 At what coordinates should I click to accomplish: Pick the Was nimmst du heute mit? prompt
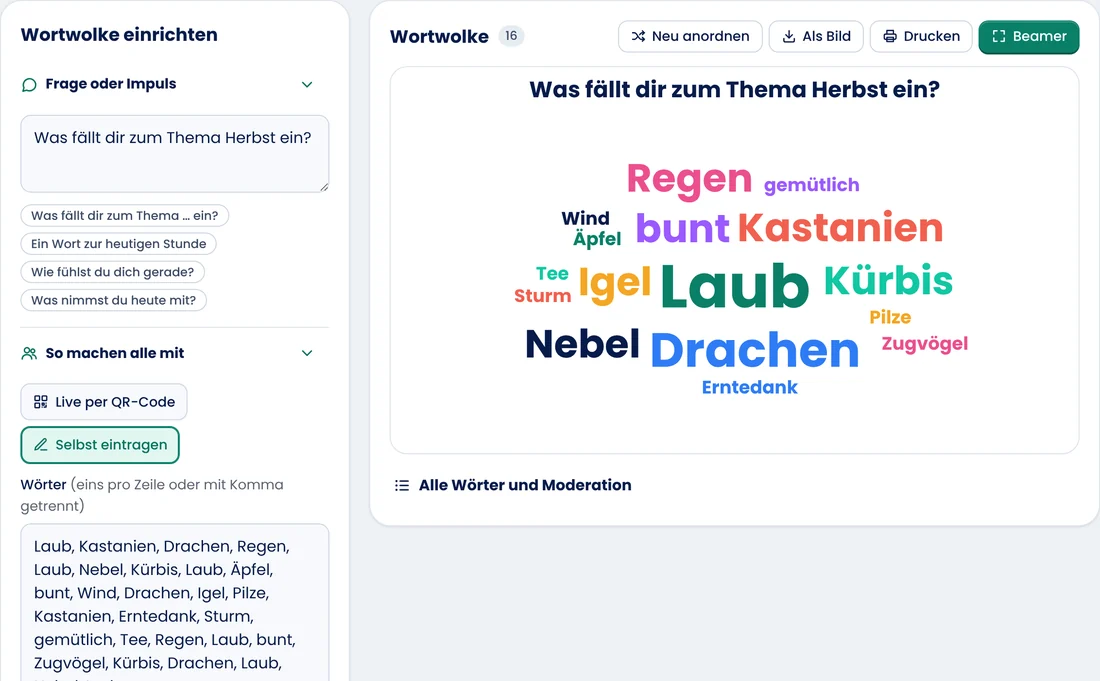(x=114, y=300)
